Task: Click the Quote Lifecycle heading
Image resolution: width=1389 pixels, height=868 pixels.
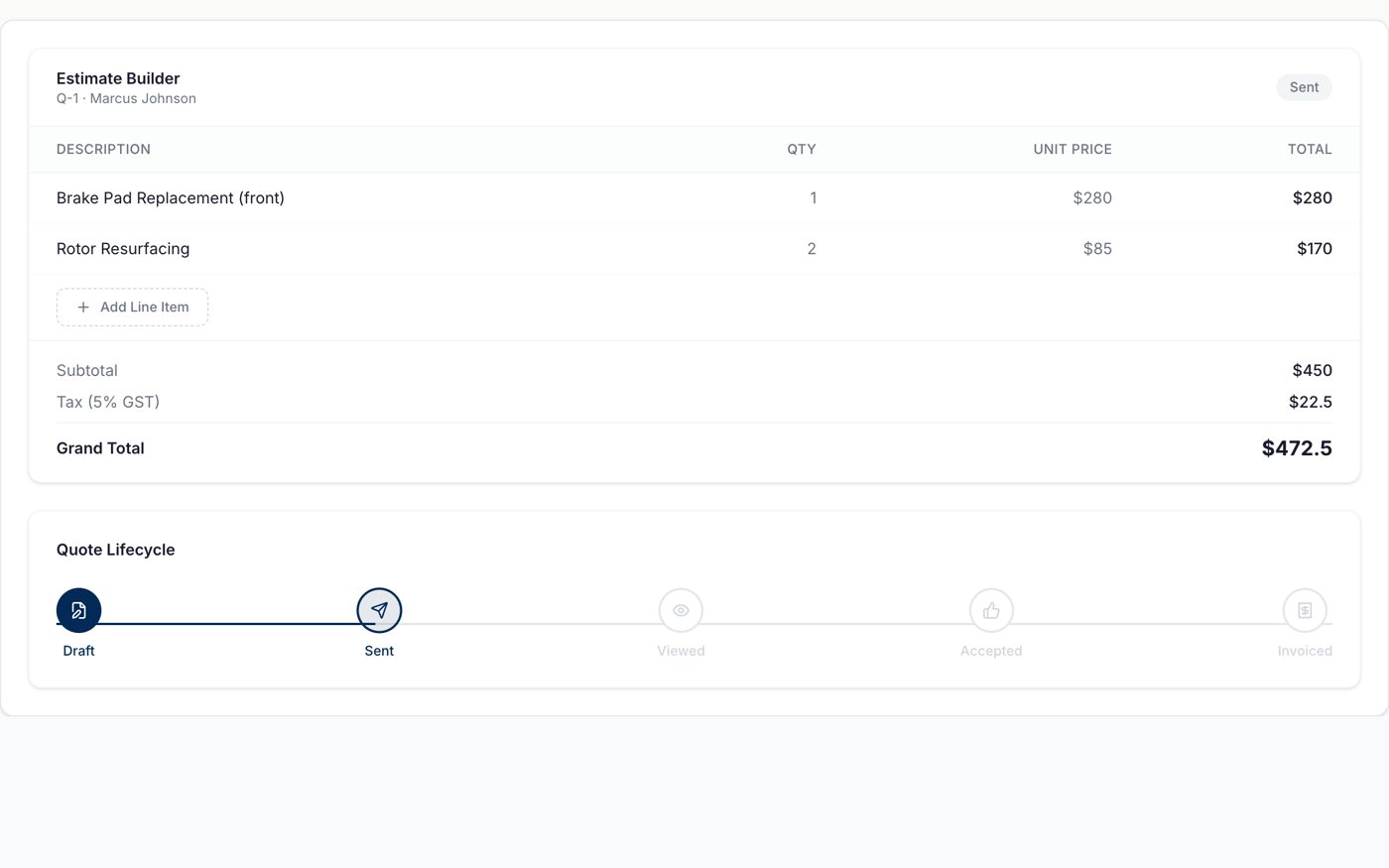Action: (x=115, y=550)
